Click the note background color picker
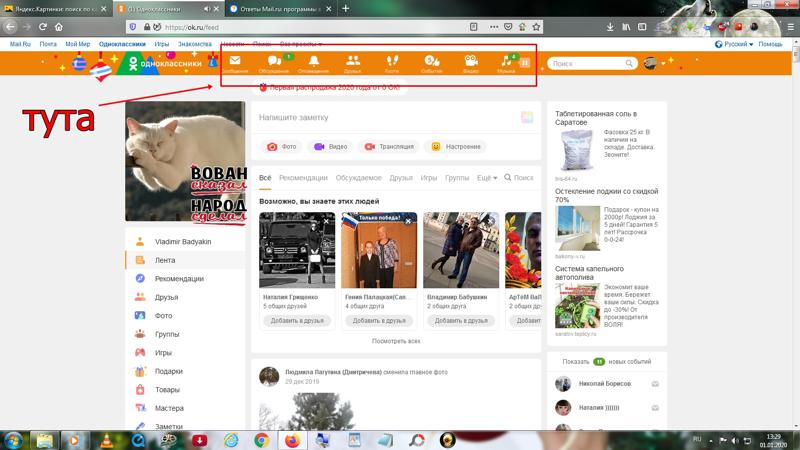Screen dimensions: 800x450 tap(526, 118)
